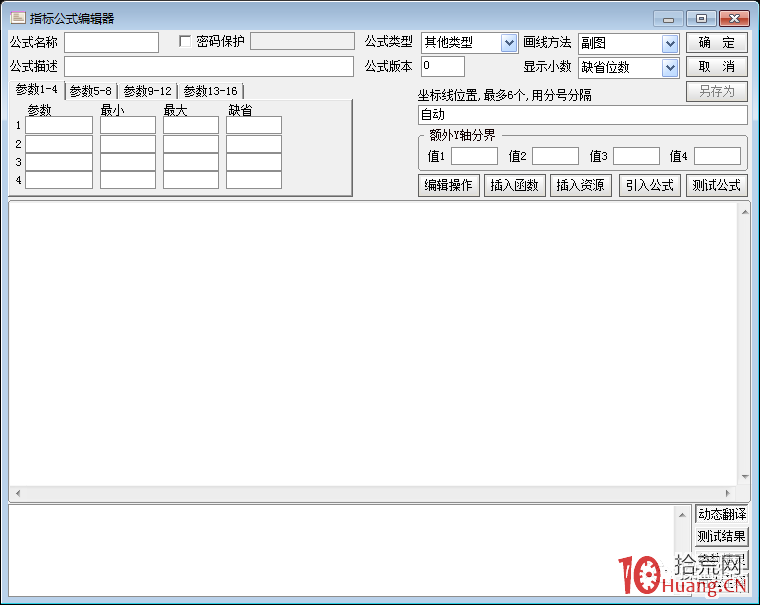
Task: Minimize the 指标公式编辑器 window
Action: pos(668,19)
